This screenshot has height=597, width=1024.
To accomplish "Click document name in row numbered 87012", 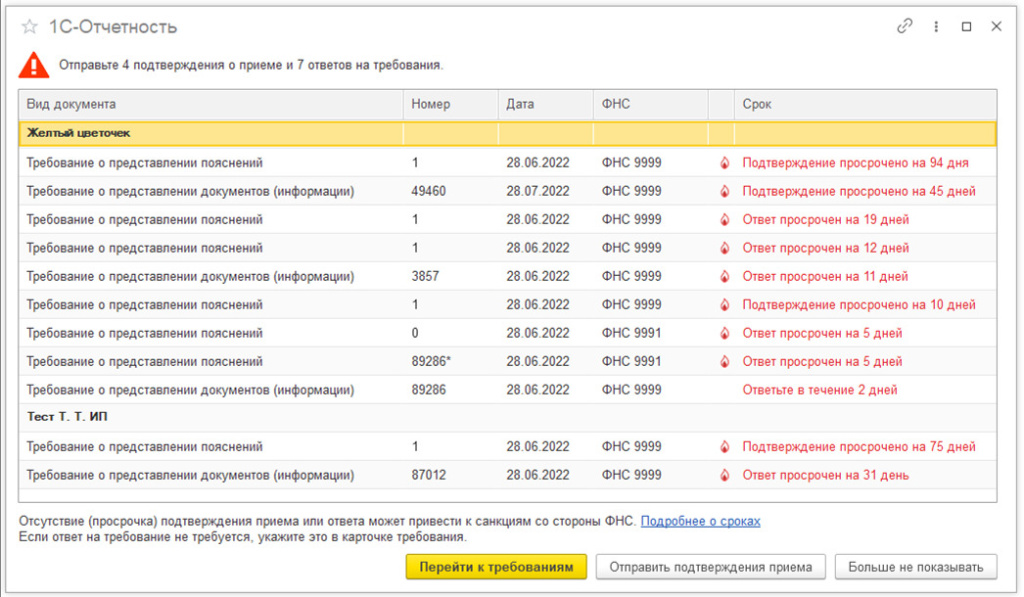I will 190,475.
